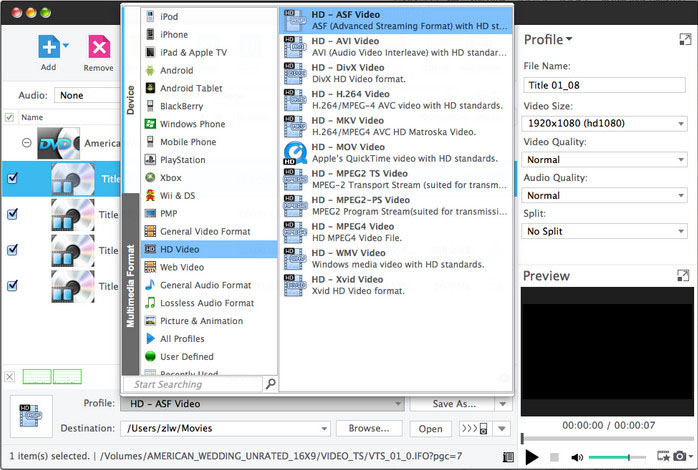Select Web Video category
Image resolution: width=698 pixels, height=470 pixels.
(209, 267)
